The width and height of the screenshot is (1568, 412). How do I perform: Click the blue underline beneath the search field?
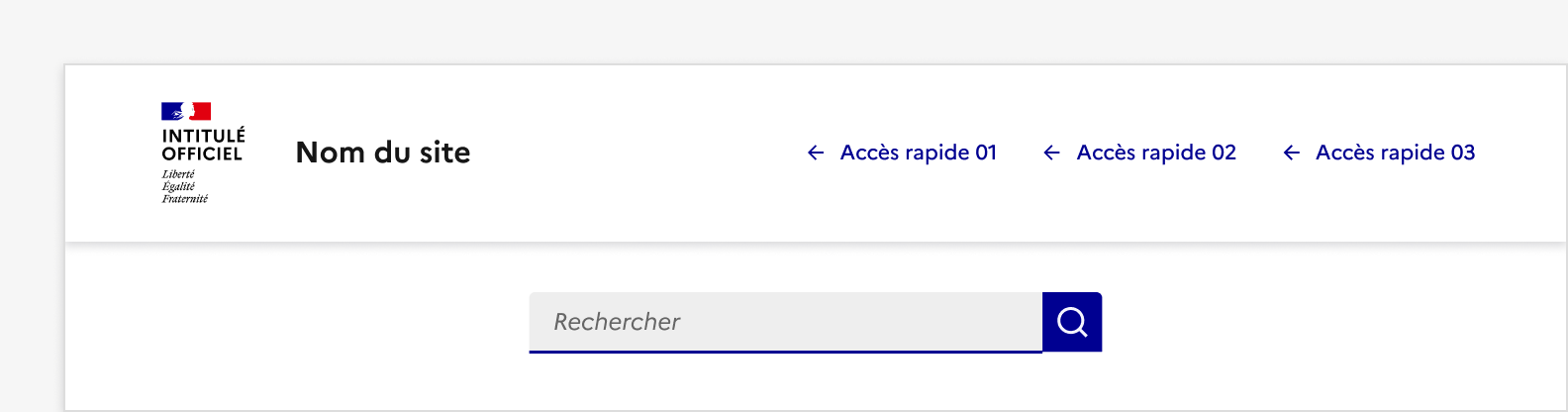tap(785, 352)
